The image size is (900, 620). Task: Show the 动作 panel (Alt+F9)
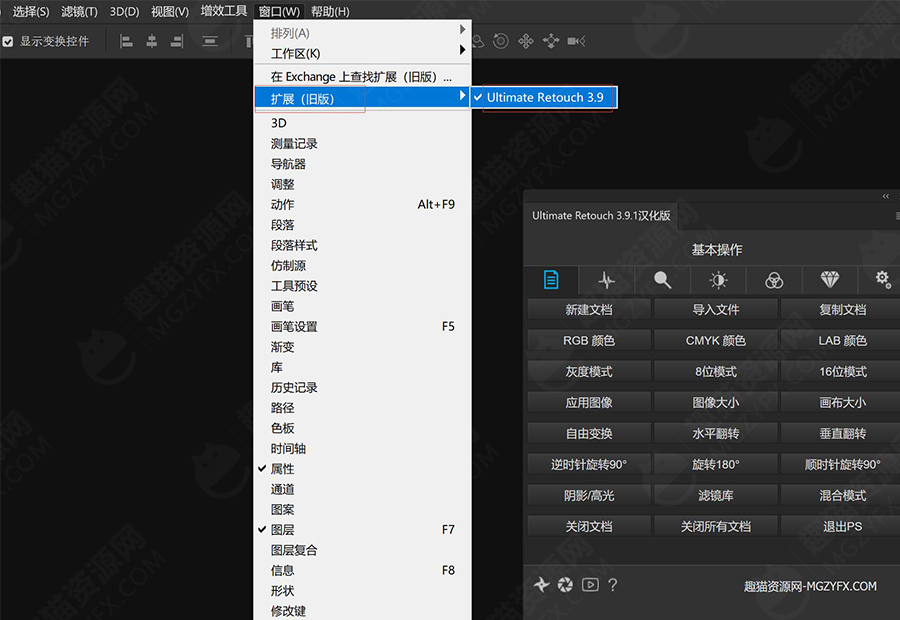[362, 204]
